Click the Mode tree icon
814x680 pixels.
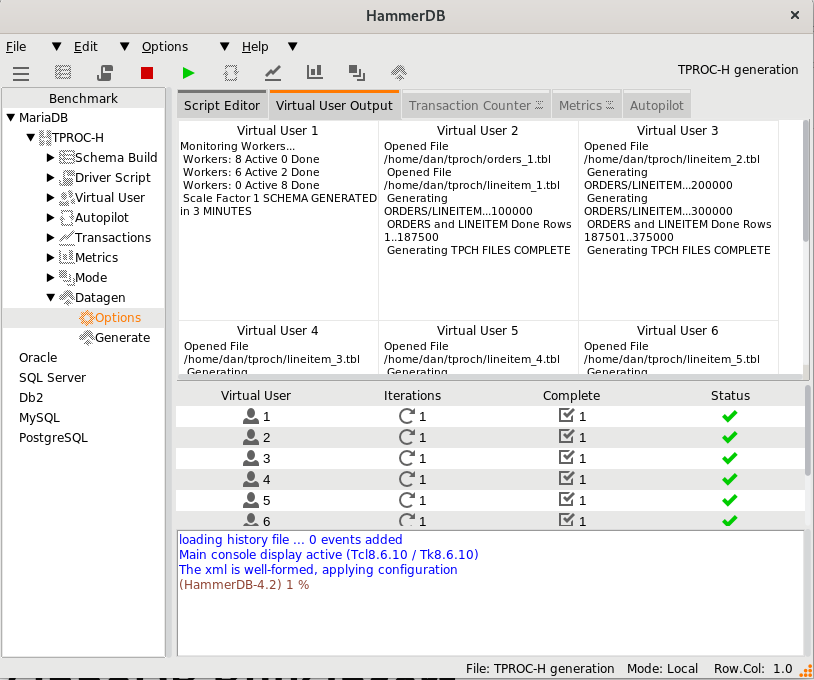click(x=66, y=278)
